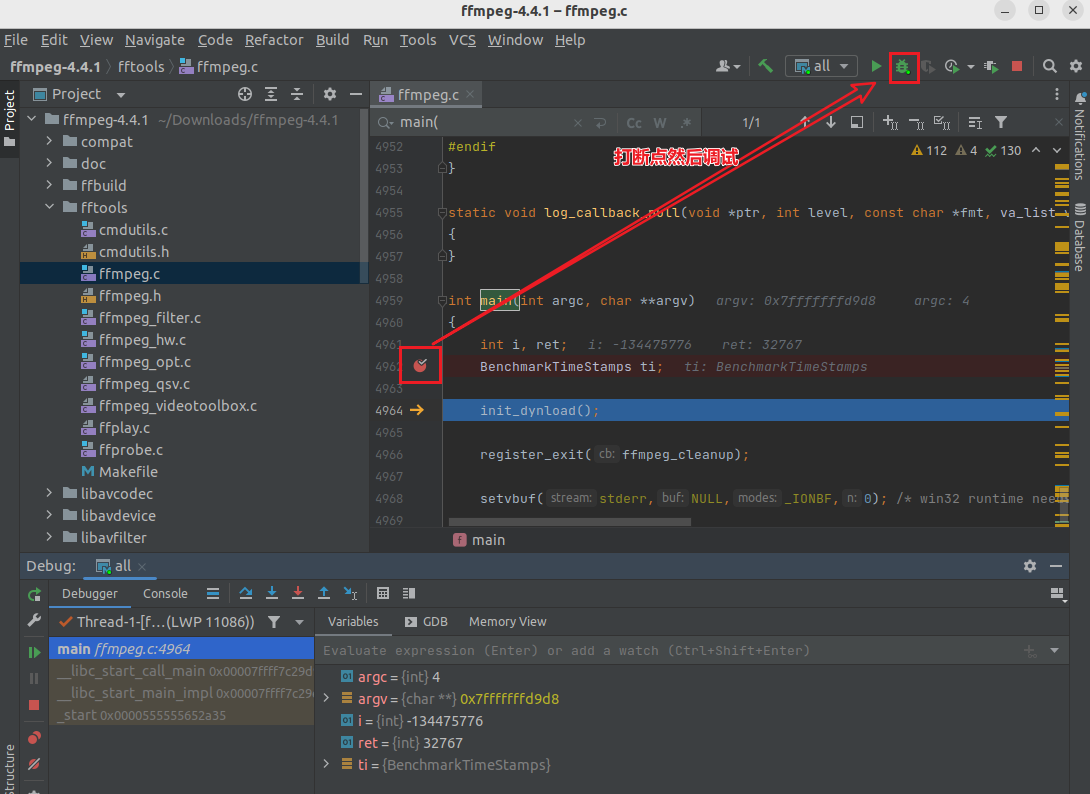Expand ti variable in Variables
Viewport: 1090px width, 794px height.
(326, 764)
